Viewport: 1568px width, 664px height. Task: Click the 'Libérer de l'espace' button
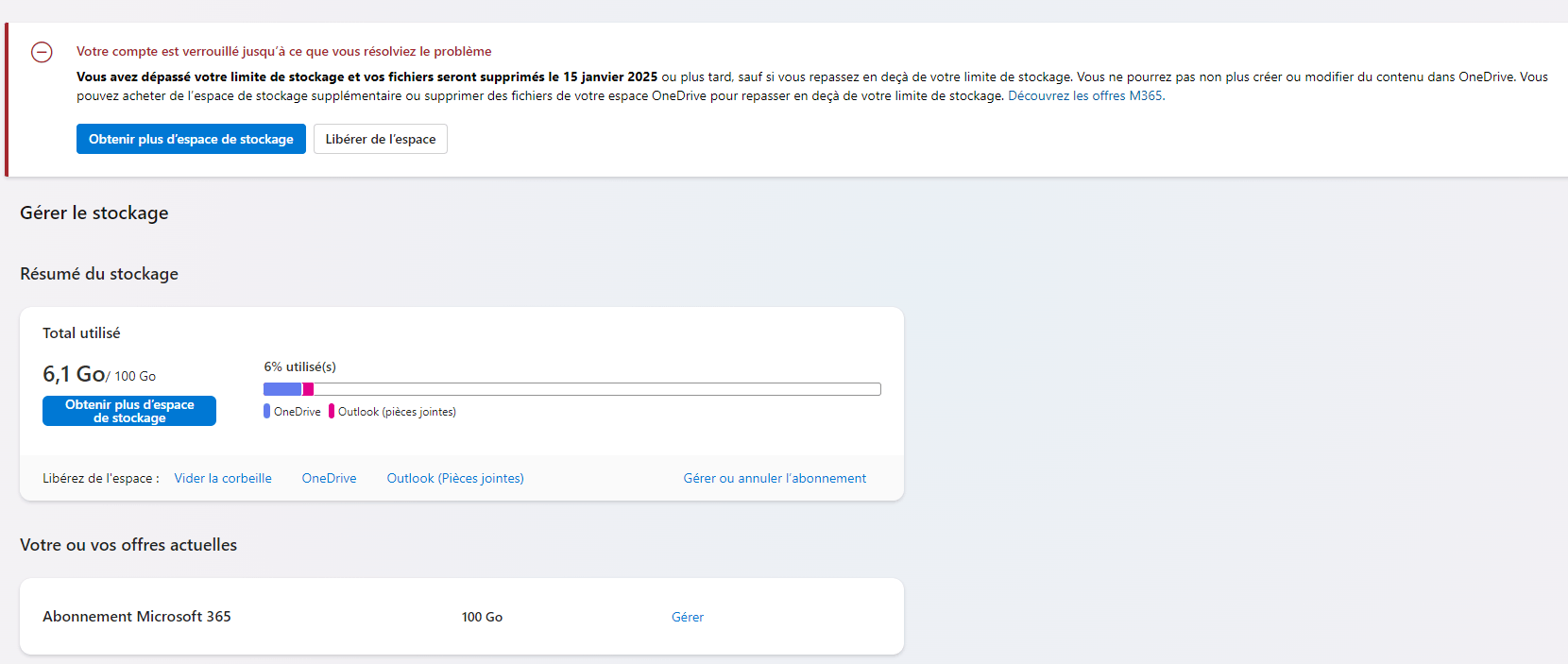[x=381, y=139]
